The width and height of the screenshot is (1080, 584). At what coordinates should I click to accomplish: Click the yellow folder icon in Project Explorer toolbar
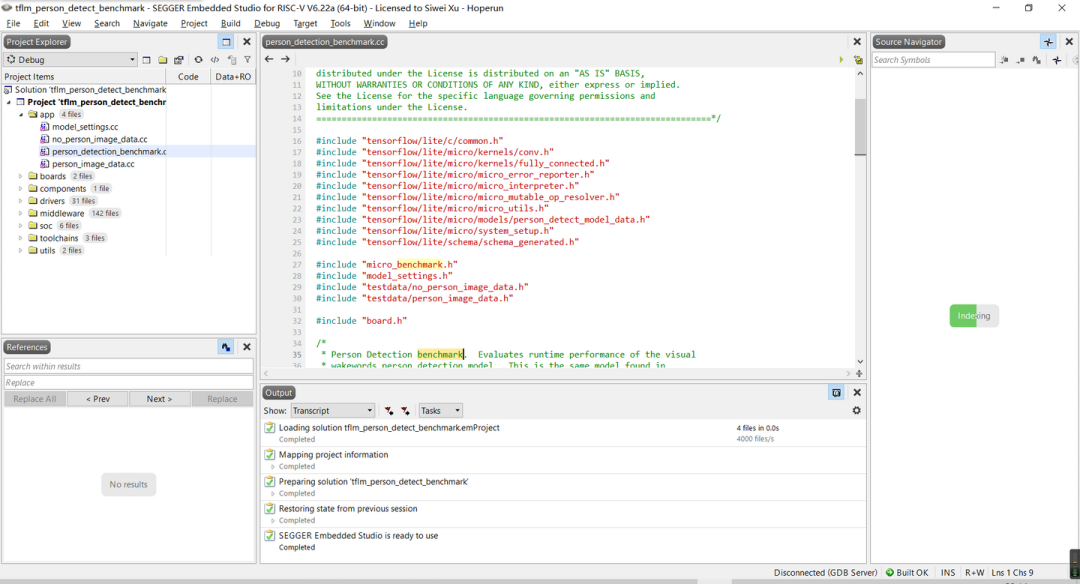point(163,60)
